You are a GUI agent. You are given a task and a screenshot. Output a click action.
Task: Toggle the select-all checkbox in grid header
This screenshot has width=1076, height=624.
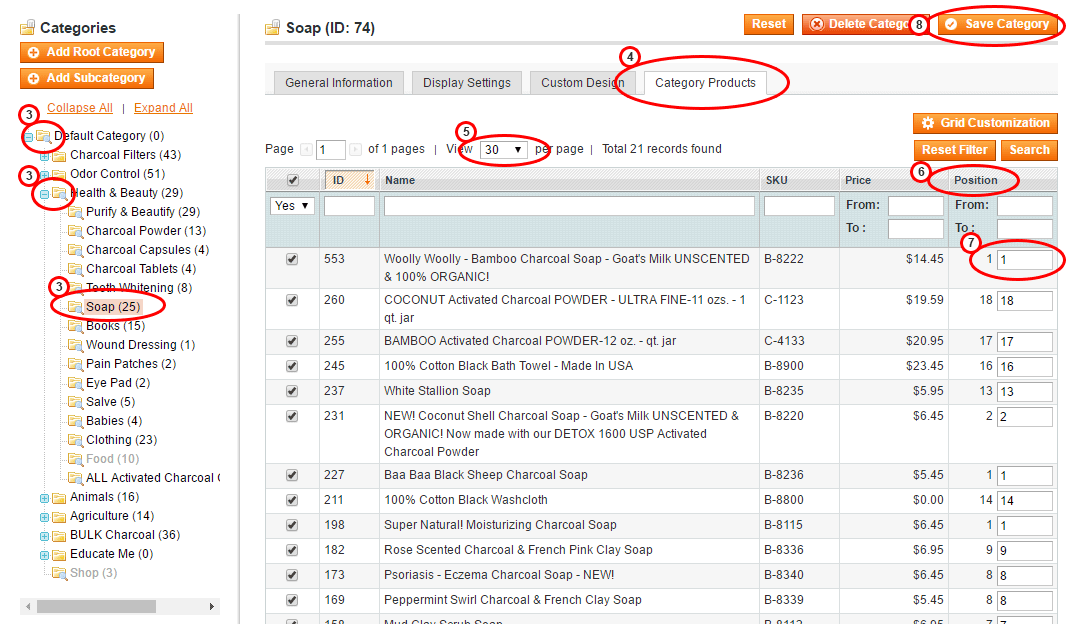[x=292, y=181]
